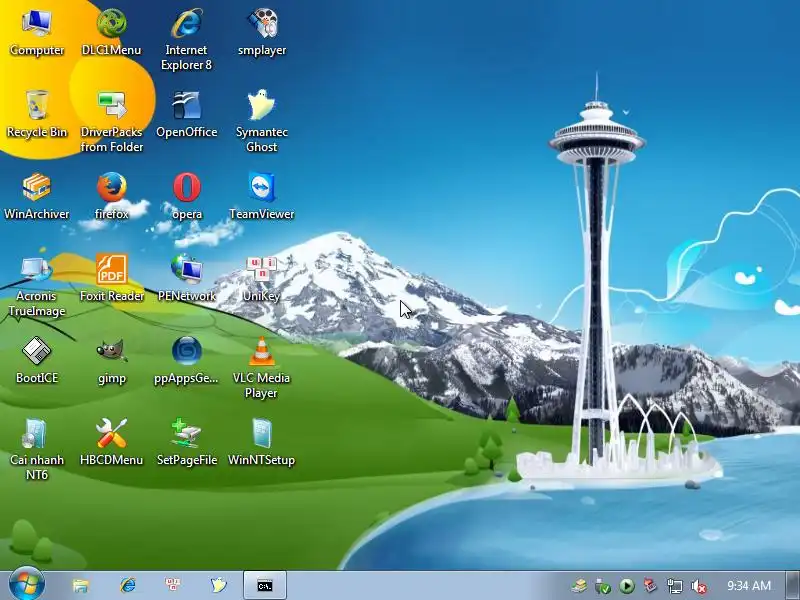
Task: Launch smplayer desktop shortcut
Action: pos(262,32)
